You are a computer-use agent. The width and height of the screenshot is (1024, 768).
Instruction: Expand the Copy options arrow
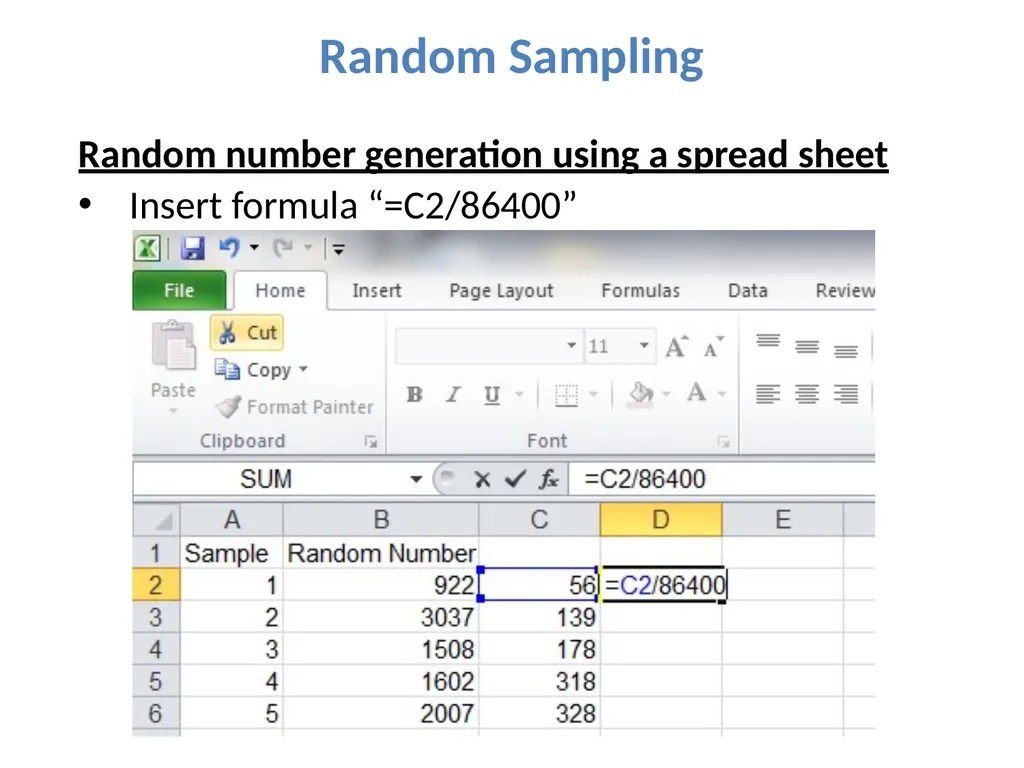303,370
